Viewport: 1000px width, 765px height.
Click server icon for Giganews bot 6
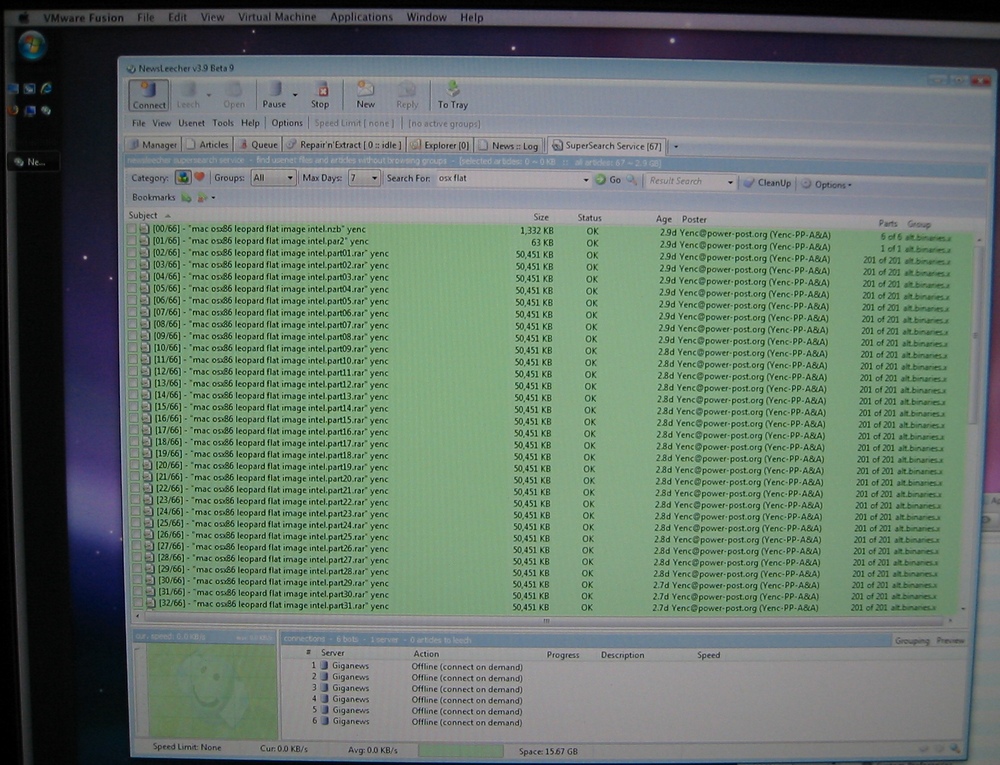[x=324, y=721]
